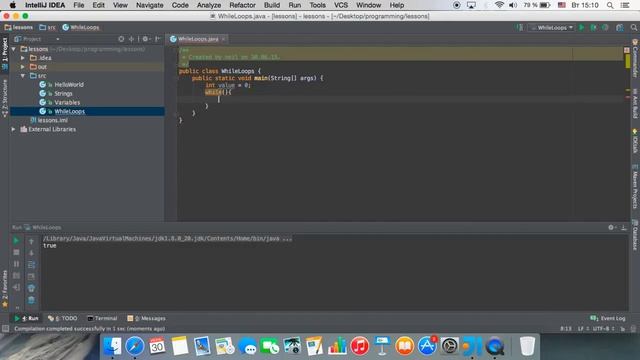Image resolution: width=640 pixels, height=360 pixels.
Task: Click the up-stack-trace arrow in Run panel
Action: point(31,242)
